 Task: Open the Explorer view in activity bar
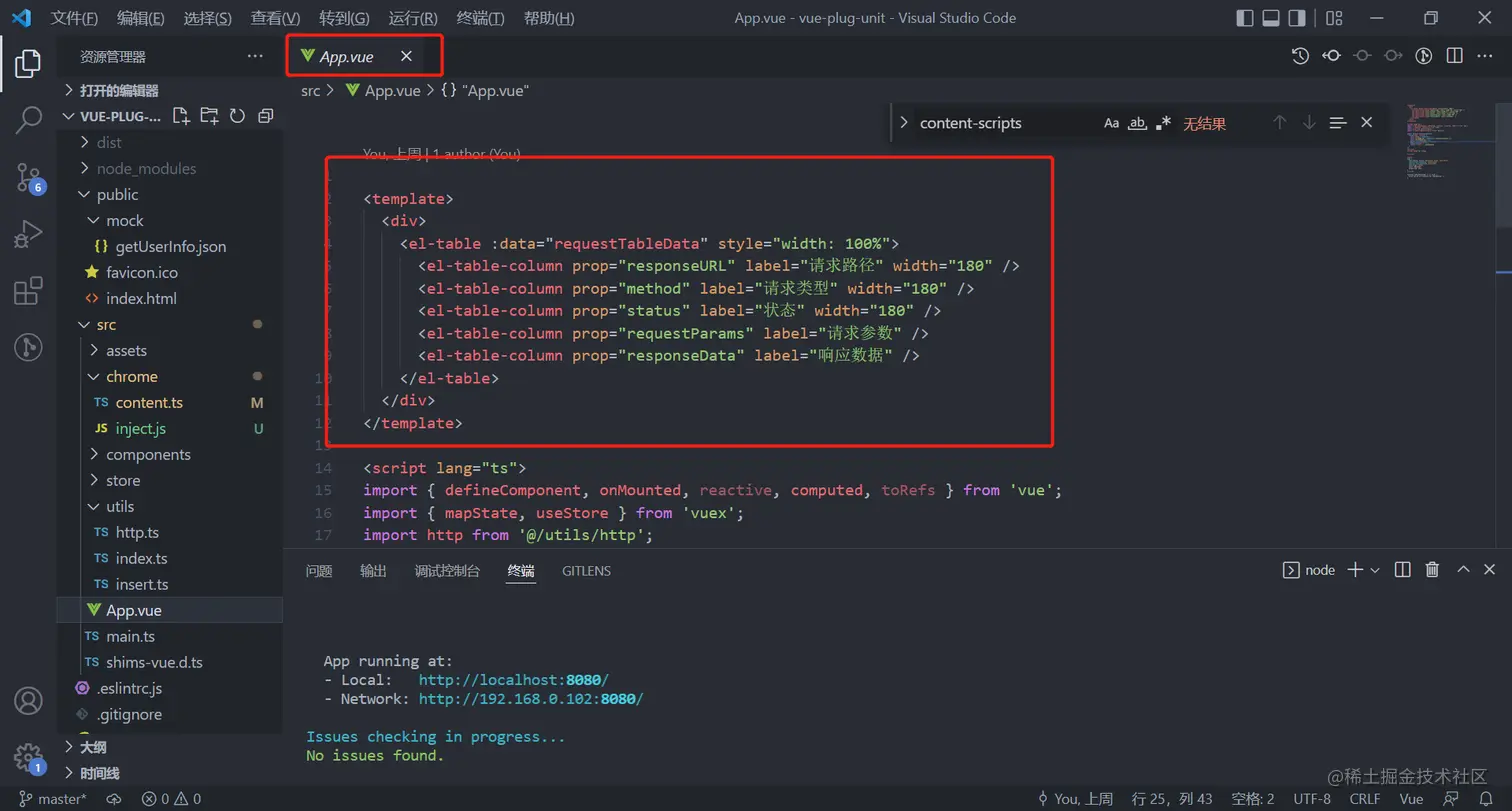[28, 63]
